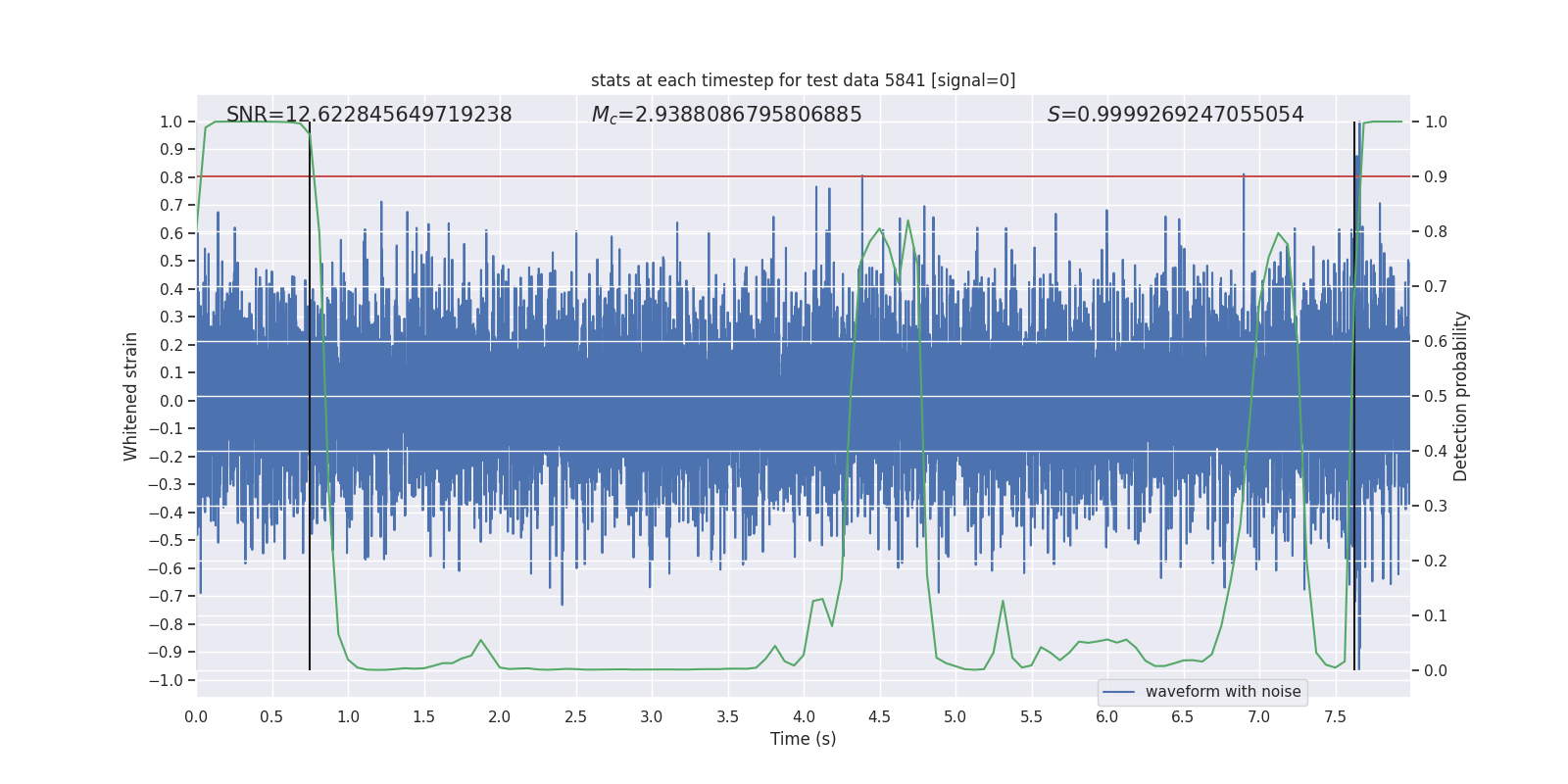Image resolution: width=1568 pixels, height=784 pixels.
Task: Click the SNR value annotation text
Action: pyautogui.click(x=368, y=115)
